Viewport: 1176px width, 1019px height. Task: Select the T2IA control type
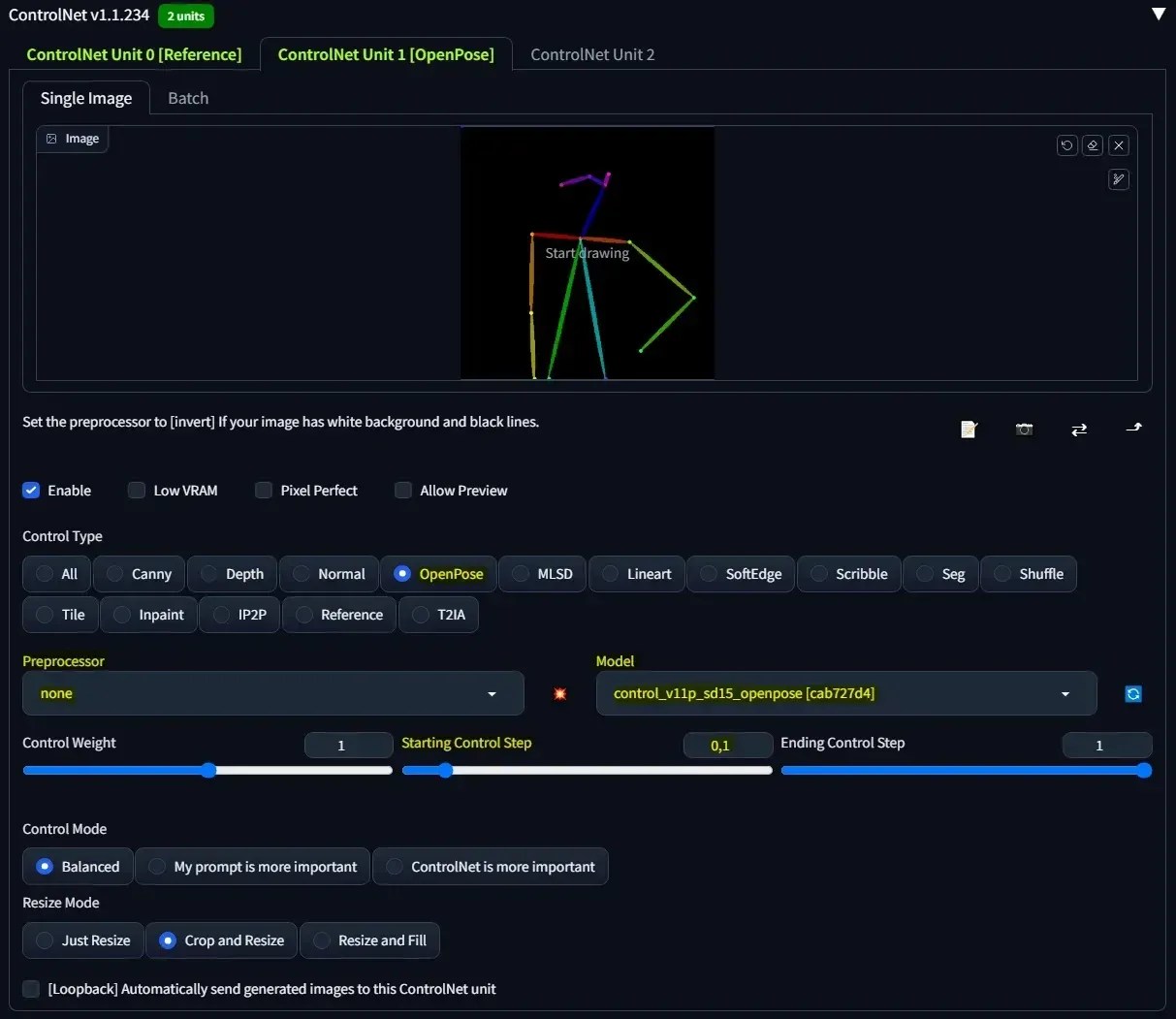point(438,615)
